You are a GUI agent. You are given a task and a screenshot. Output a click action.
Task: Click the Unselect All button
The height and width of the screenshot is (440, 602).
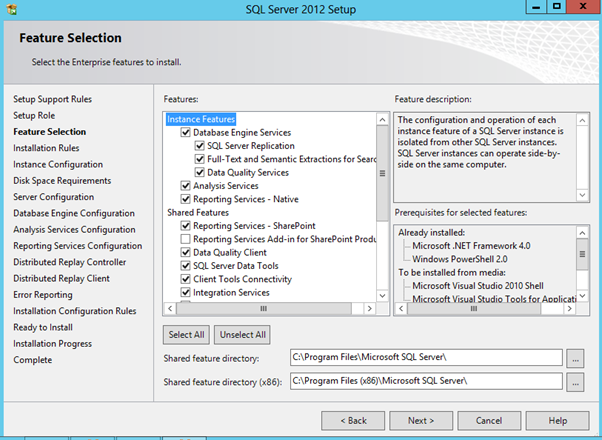tap(242, 335)
